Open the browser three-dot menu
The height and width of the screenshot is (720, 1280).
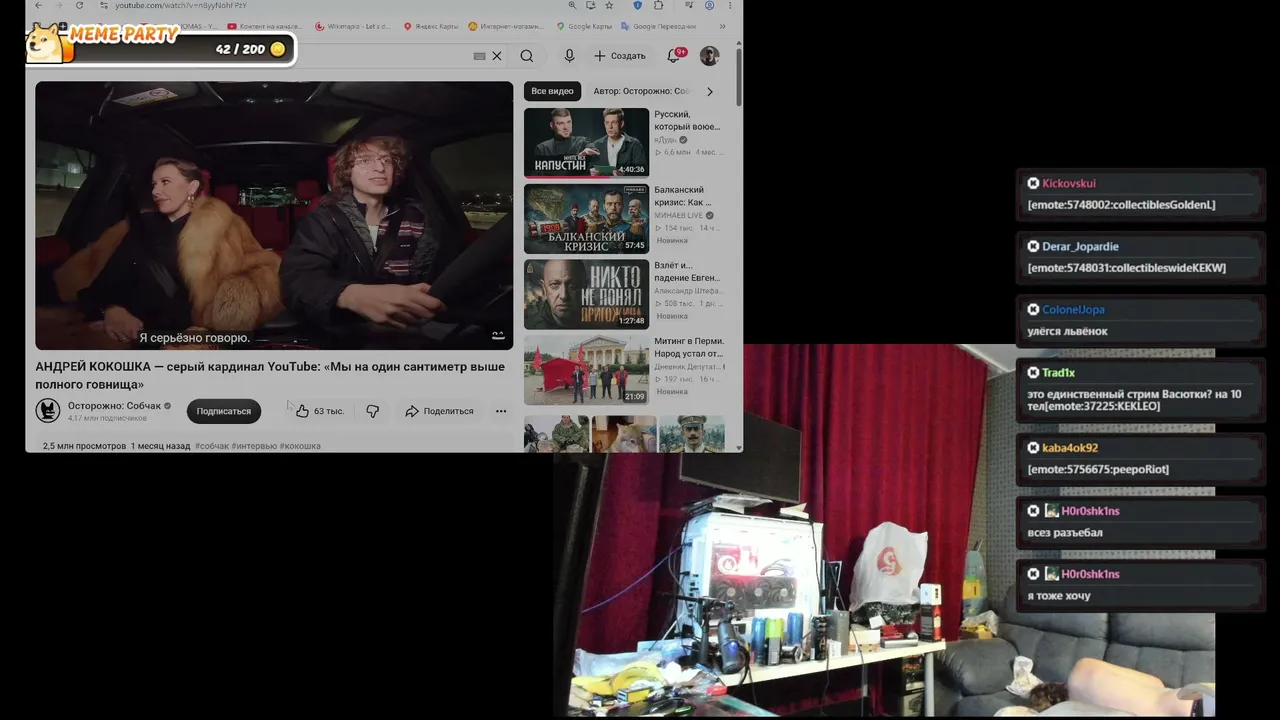(730, 5)
